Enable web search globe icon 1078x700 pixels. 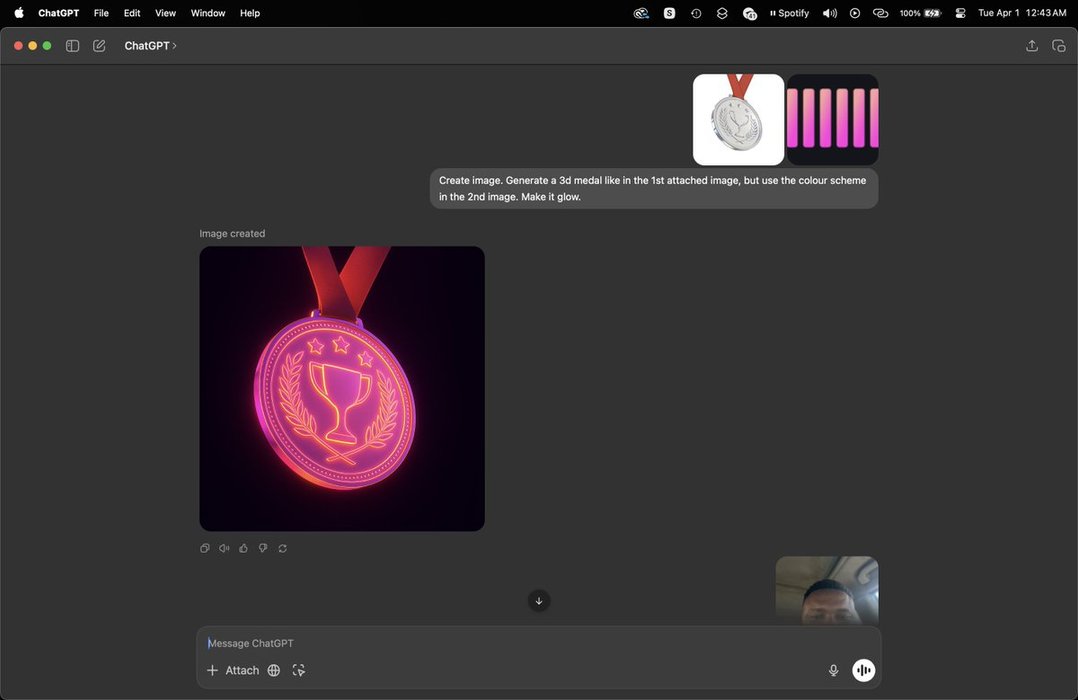pos(274,670)
